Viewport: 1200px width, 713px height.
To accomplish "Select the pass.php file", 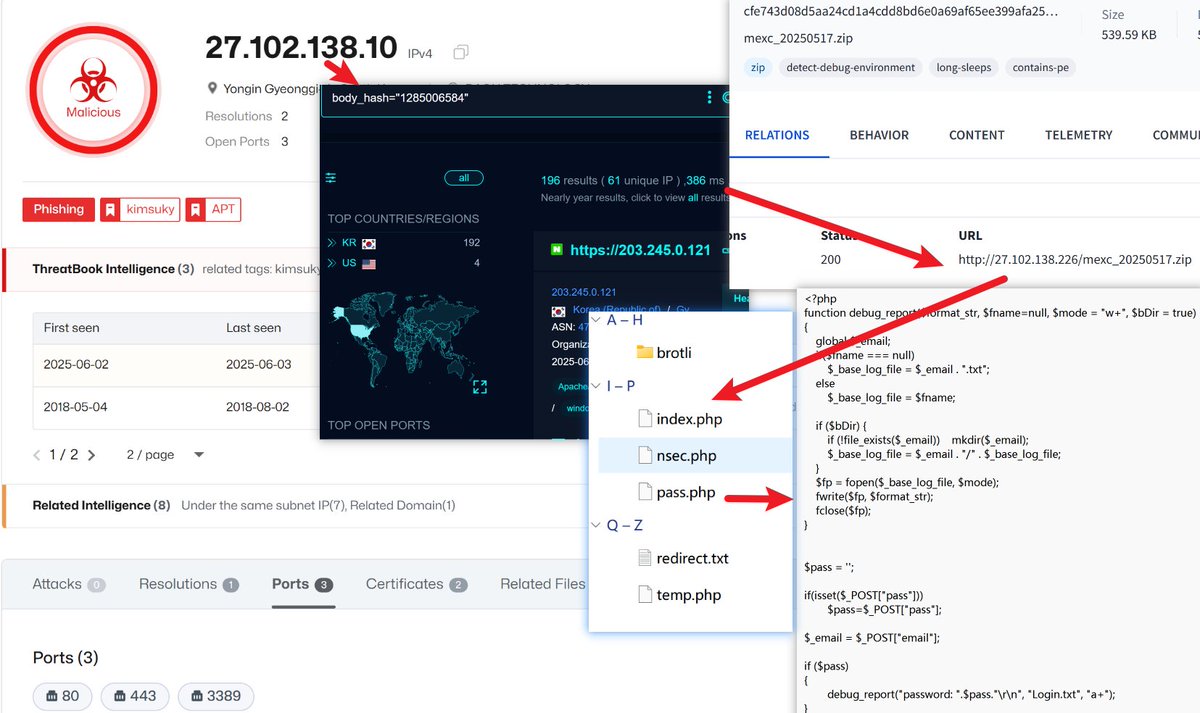I will pos(676,492).
